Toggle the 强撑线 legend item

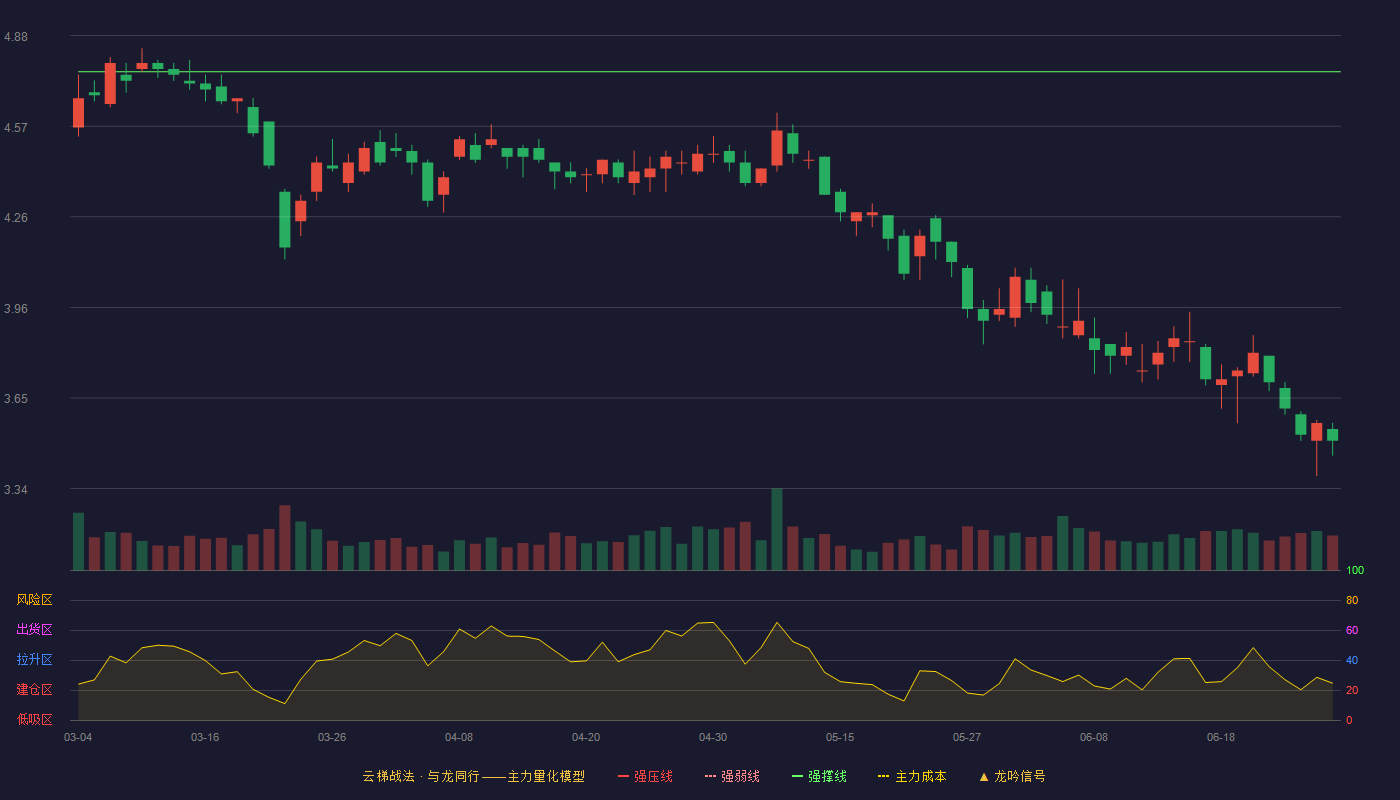[x=819, y=776]
